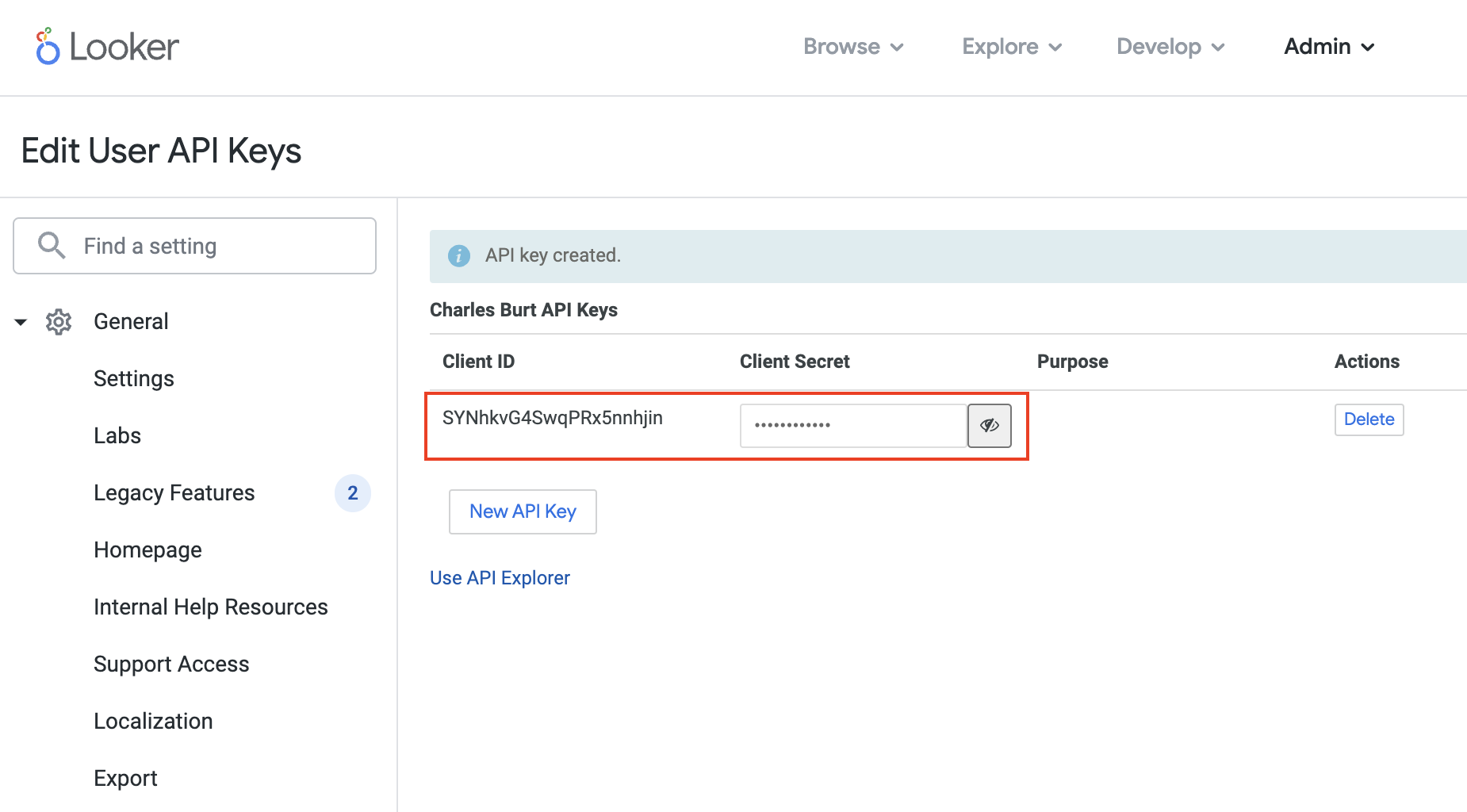
Task: Click the General gear icon
Action: tap(59, 322)
